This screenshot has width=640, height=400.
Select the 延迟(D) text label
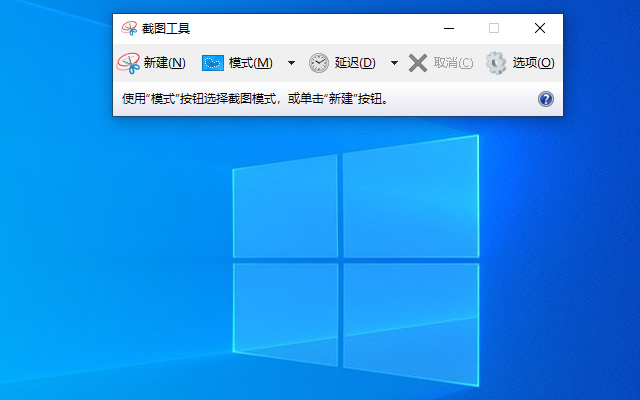click(355, 63)
